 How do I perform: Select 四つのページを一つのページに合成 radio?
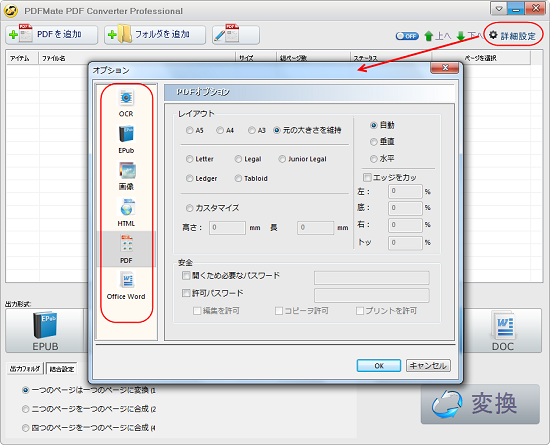(x=25, y=428)
